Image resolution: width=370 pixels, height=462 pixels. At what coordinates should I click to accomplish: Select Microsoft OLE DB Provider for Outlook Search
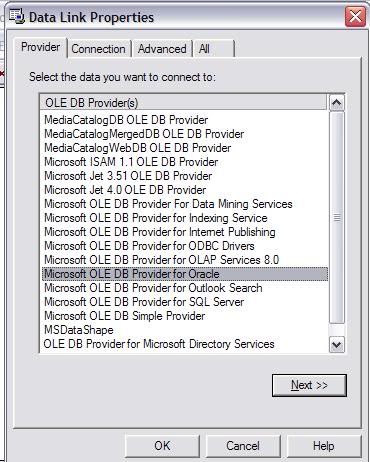[x=153, y=288]
